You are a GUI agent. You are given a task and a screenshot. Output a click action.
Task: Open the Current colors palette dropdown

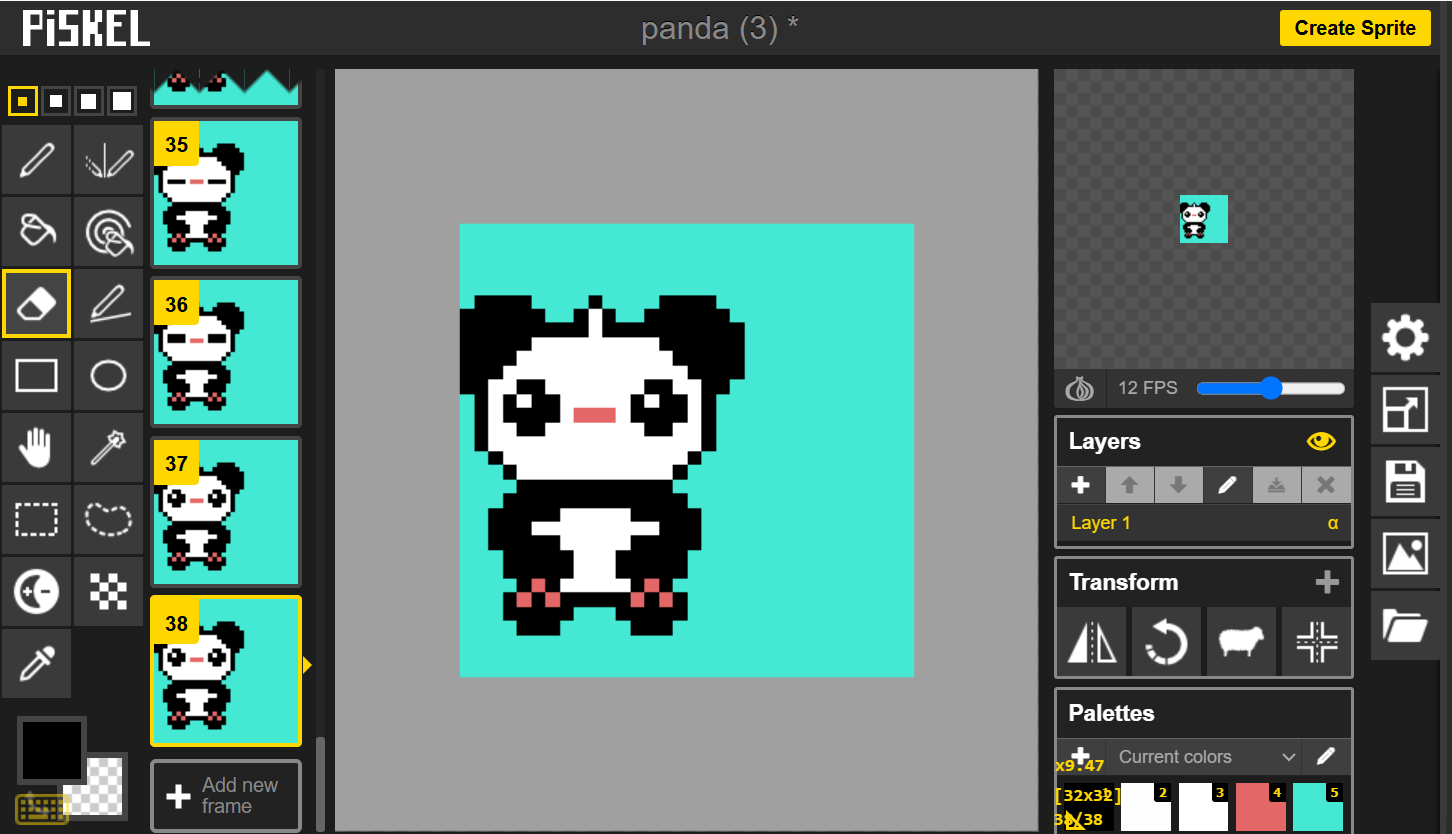1203,757
